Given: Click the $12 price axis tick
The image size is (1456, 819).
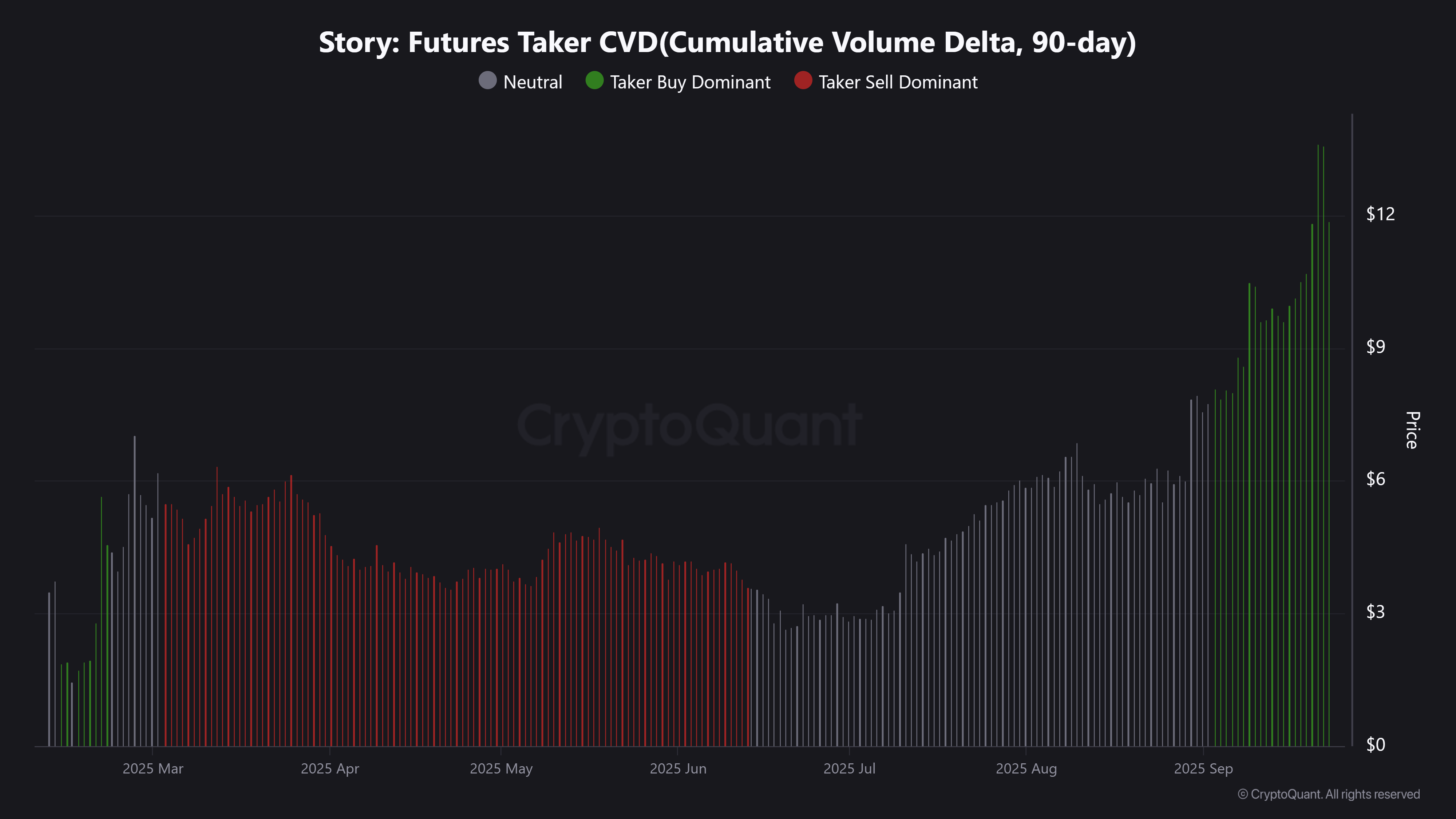Looking at the screenshot, I should tap(1380, 214).
